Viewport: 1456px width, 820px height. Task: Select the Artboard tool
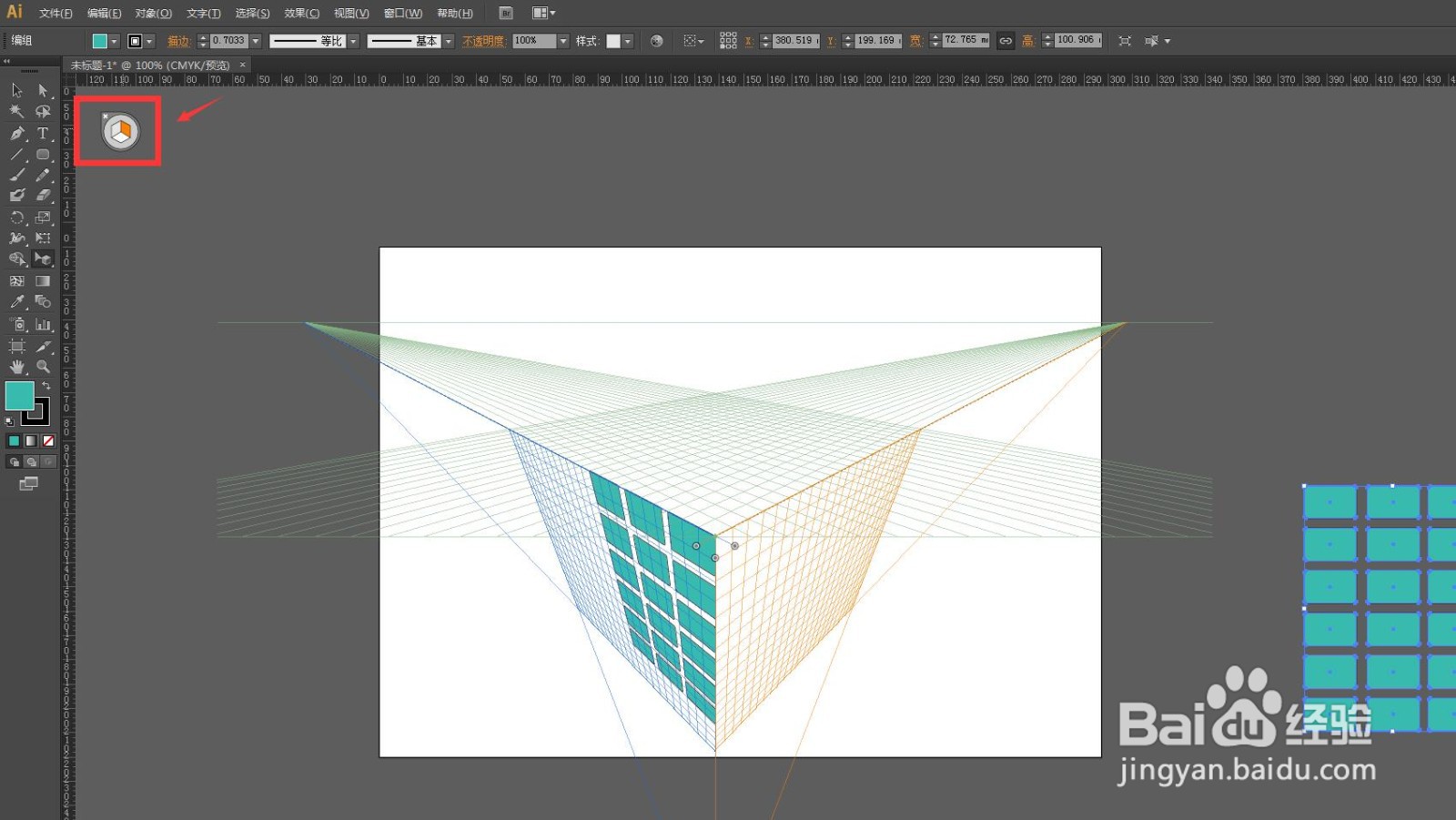[x=16, y=346]
